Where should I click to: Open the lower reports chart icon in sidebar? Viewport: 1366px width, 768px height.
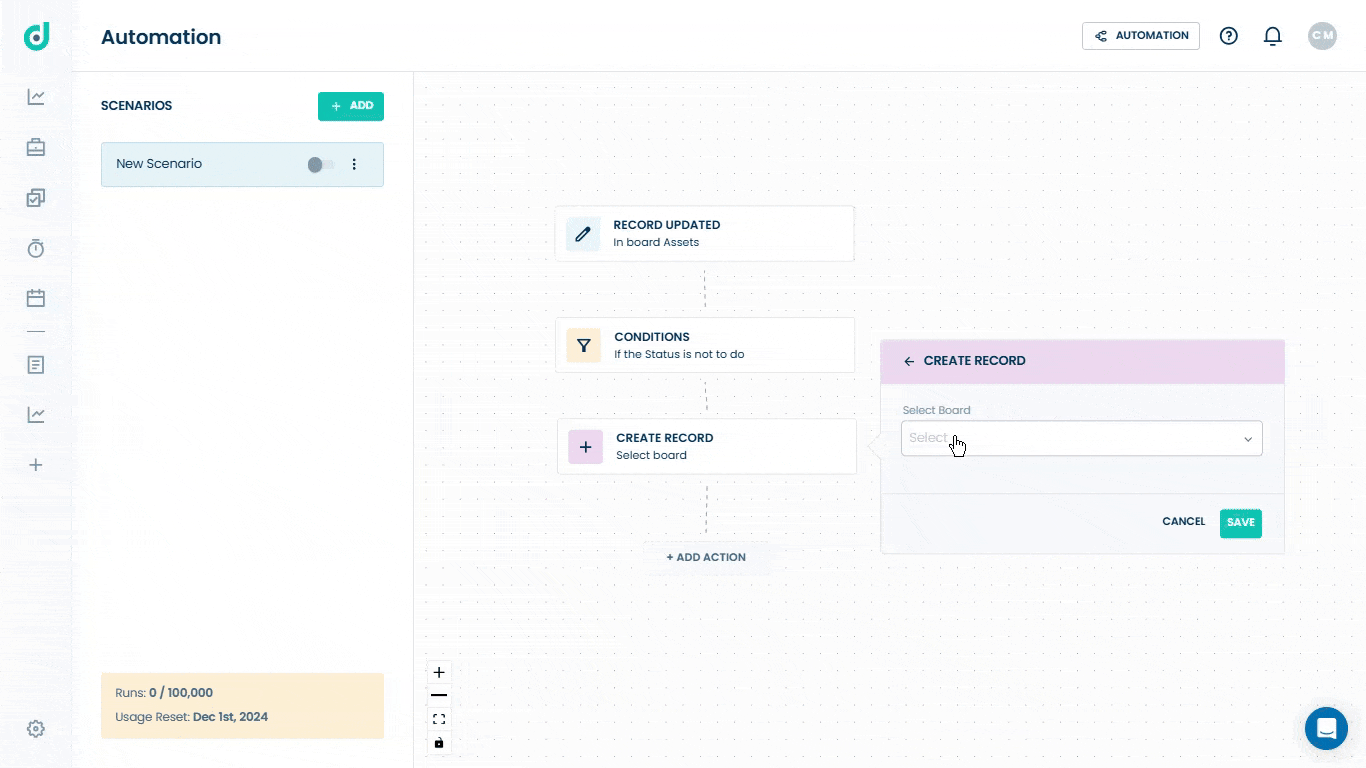pos(36,415)
